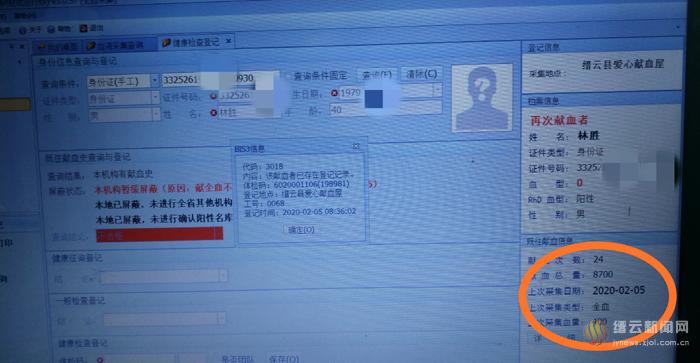
Task: Switch to the 健康检查登记 tab
Action: point(196,42)
